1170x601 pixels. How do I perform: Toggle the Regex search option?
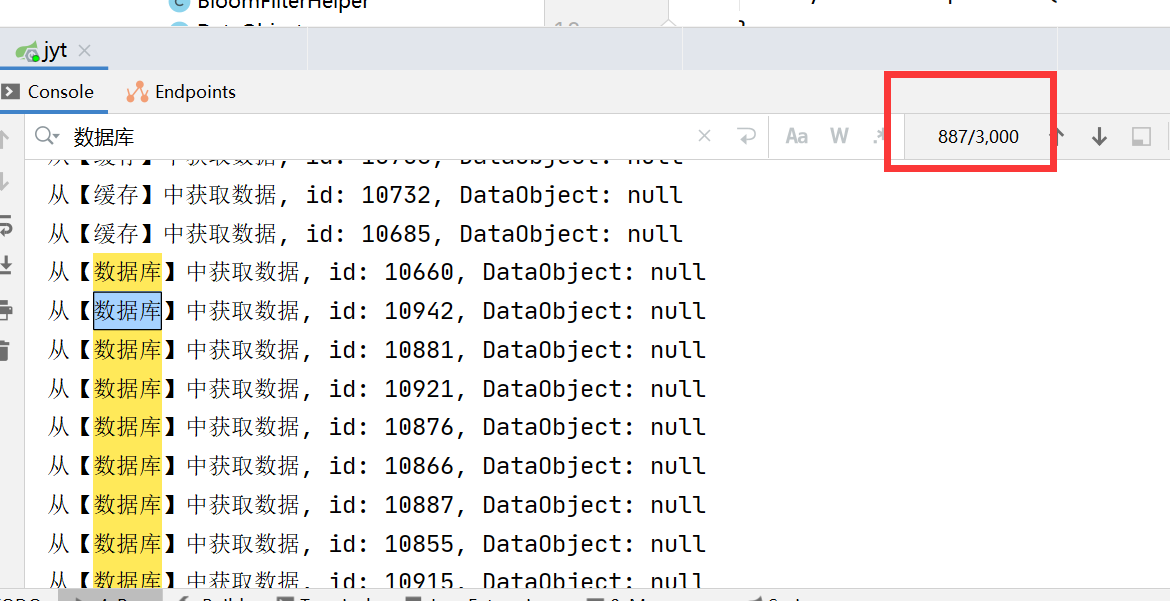(x=878, y=136)
